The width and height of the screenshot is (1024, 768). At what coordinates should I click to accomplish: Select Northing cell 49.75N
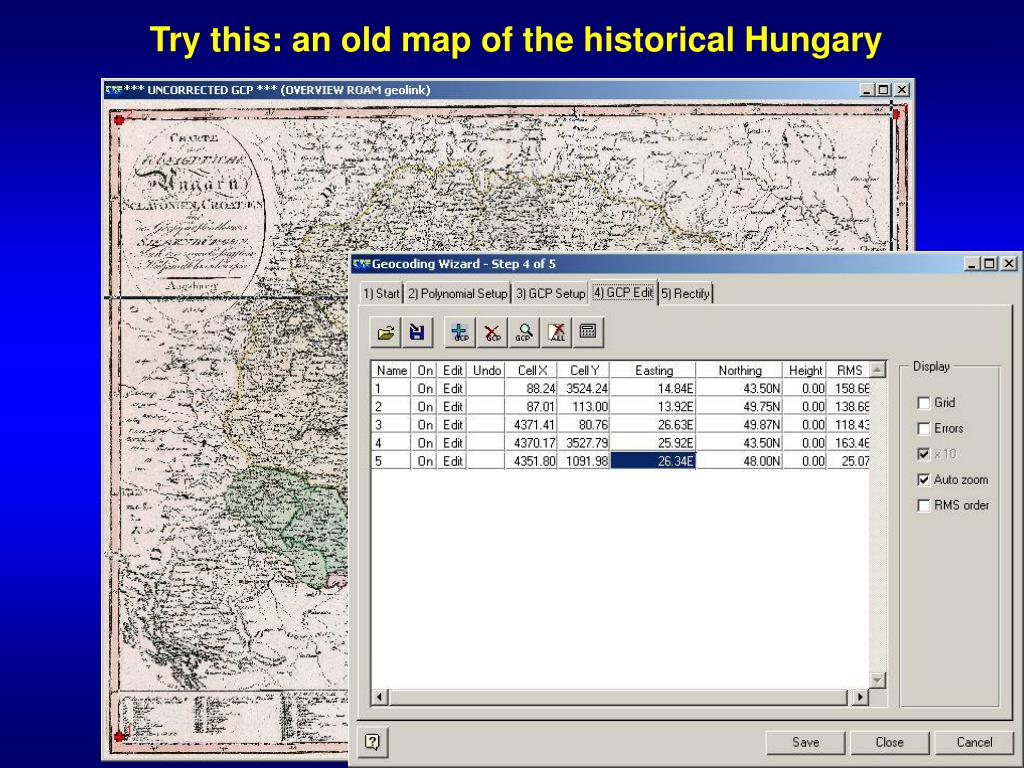point(739,407)
